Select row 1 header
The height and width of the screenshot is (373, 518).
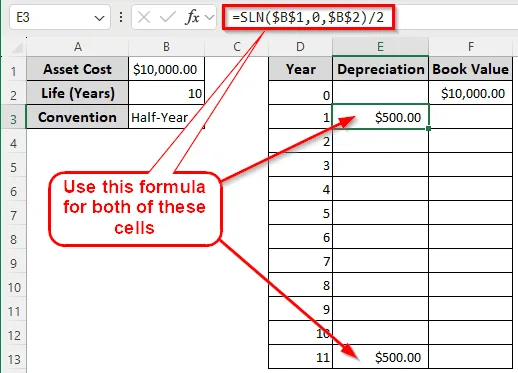(x=13, y=69)
